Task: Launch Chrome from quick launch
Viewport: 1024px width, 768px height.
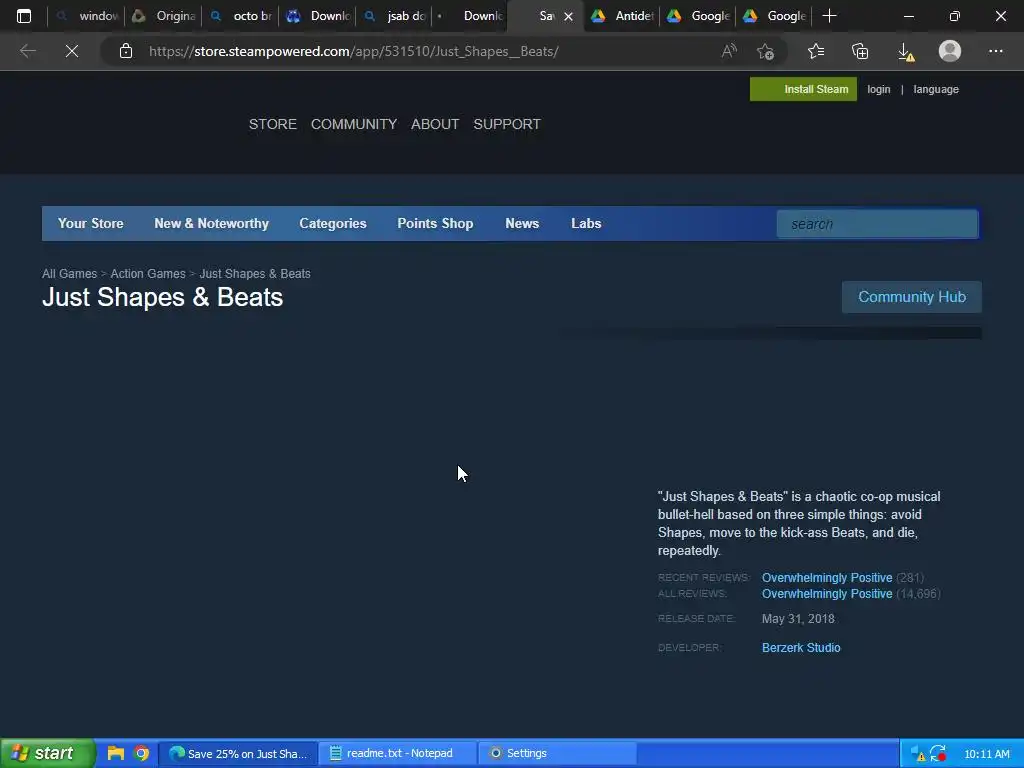Action: click(141, 754)
